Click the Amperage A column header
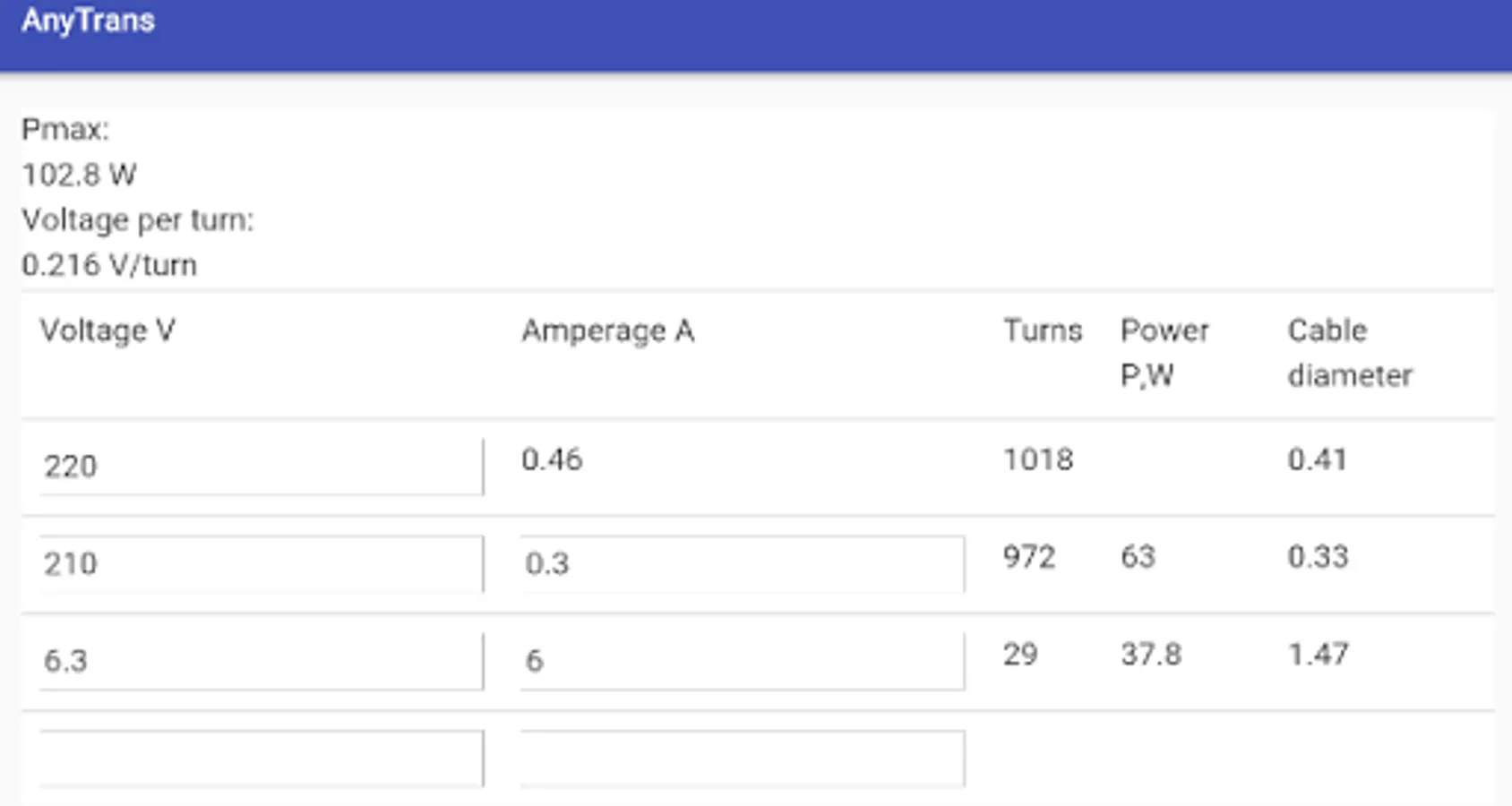The image size is (1512, 806). [x=608, y=330]
